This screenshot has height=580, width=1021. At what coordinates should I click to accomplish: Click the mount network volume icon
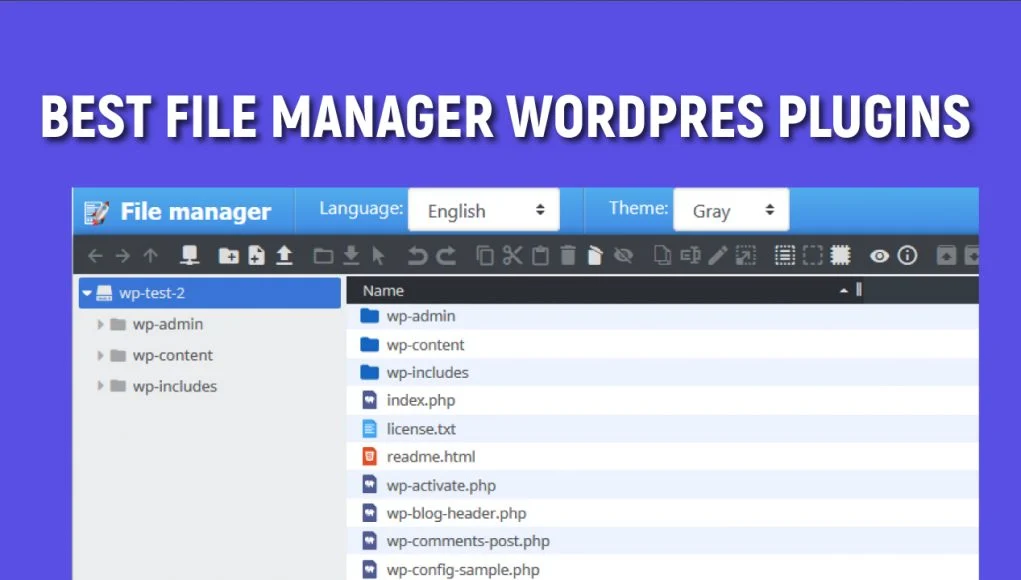pyautogui.click(x=189, y=255)
